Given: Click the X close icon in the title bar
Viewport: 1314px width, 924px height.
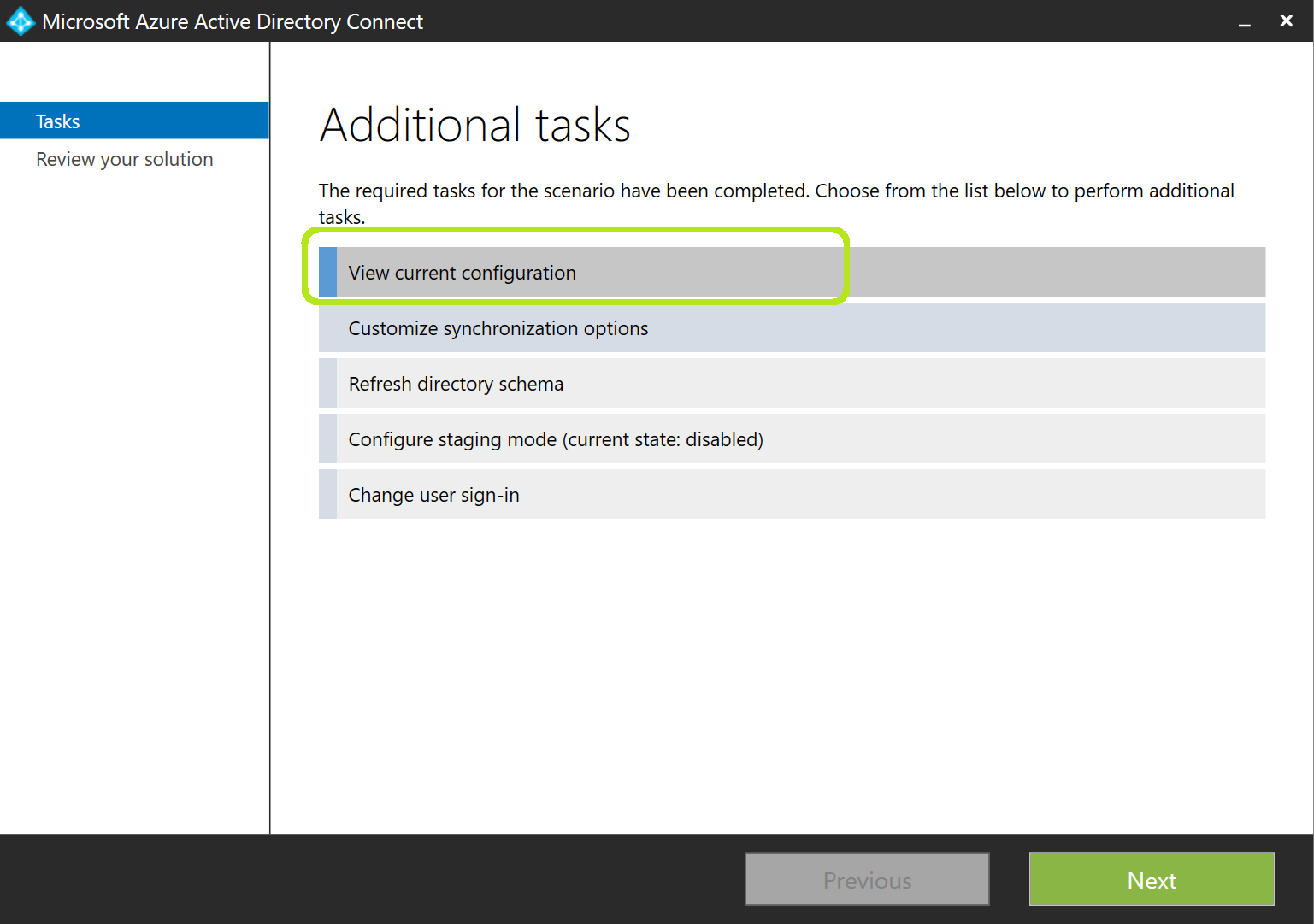Looking at the screenshot, I should tap(1286, 21).
